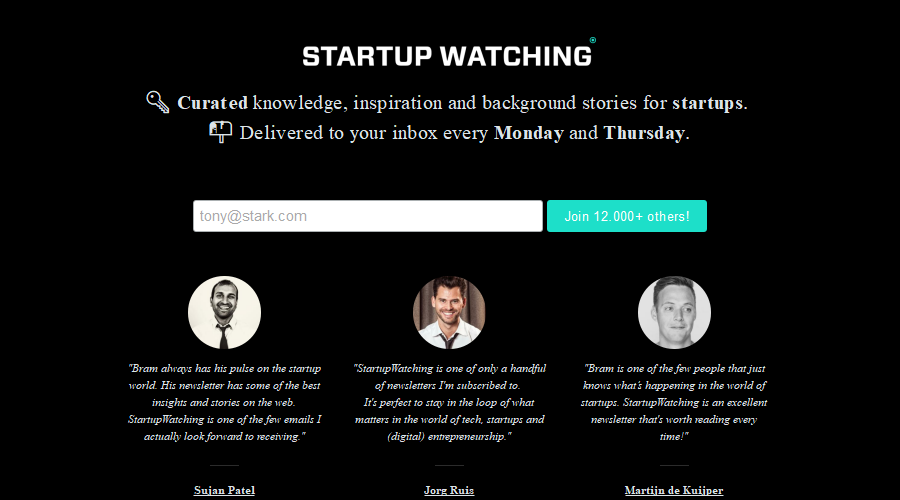Click the Startup Watching logo
The height and width of the screenshot is (500, 900).
(447, 56)
